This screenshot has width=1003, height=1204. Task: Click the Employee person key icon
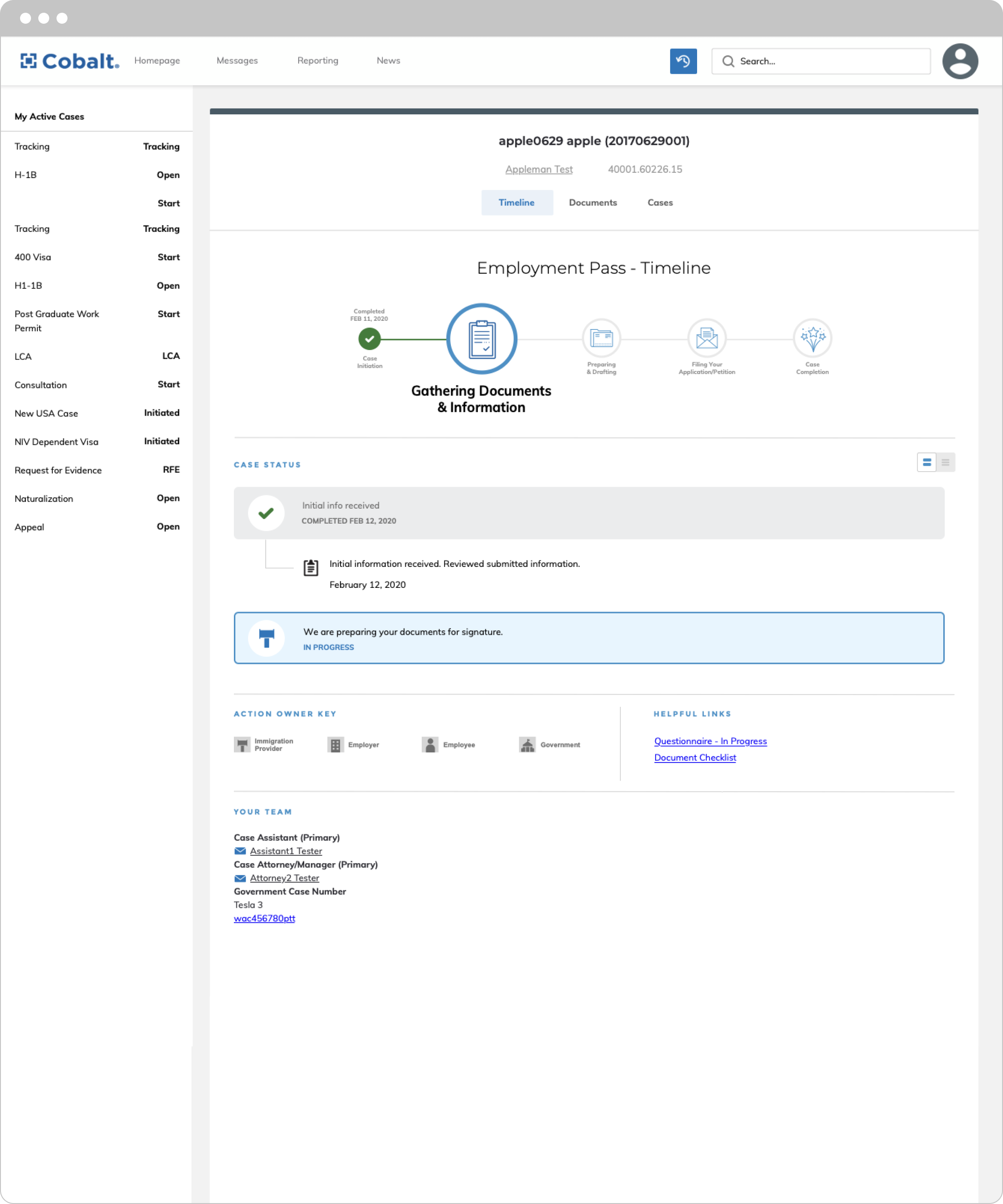coord(429,745)
